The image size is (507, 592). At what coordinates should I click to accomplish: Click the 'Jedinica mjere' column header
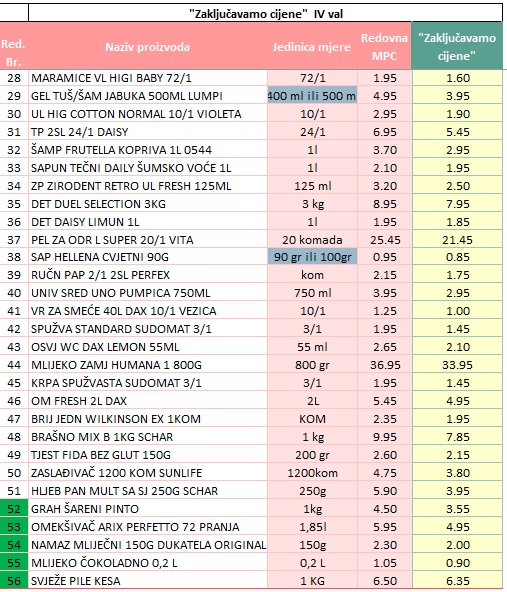coord(312,47)
